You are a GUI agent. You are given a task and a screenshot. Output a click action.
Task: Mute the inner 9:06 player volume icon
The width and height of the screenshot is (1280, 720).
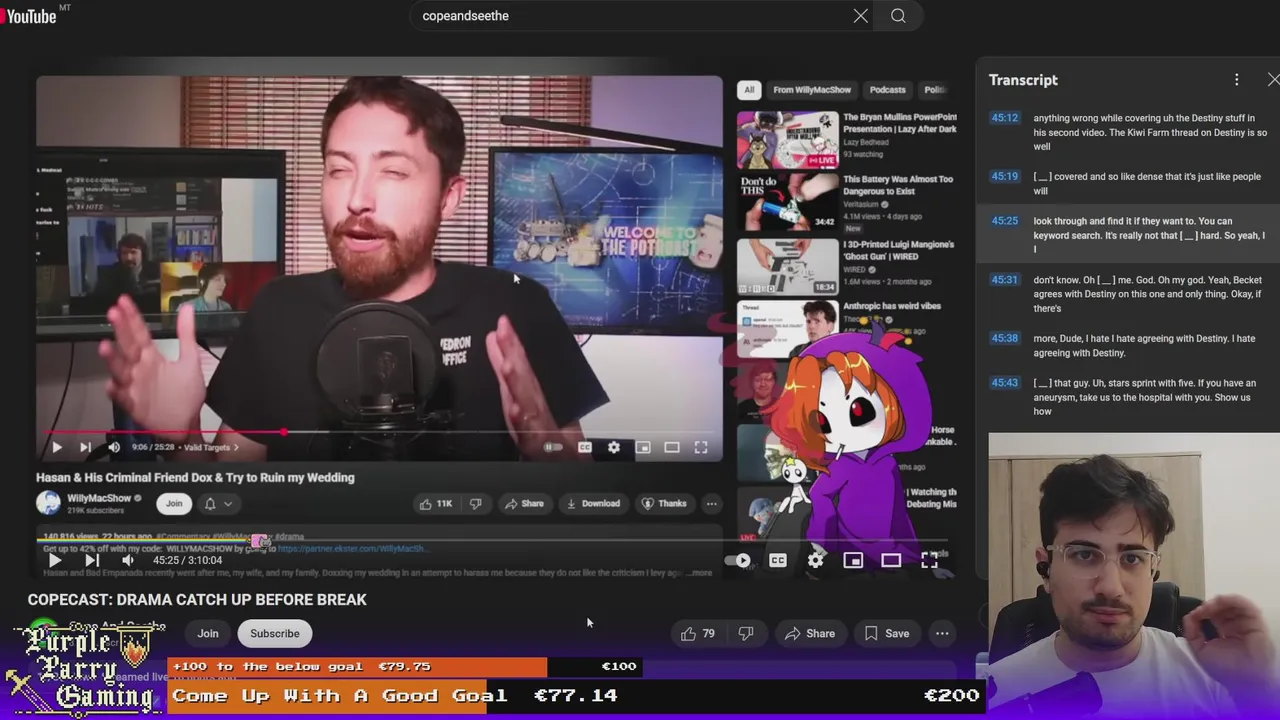pyautogui.click(x=113, y=448)
